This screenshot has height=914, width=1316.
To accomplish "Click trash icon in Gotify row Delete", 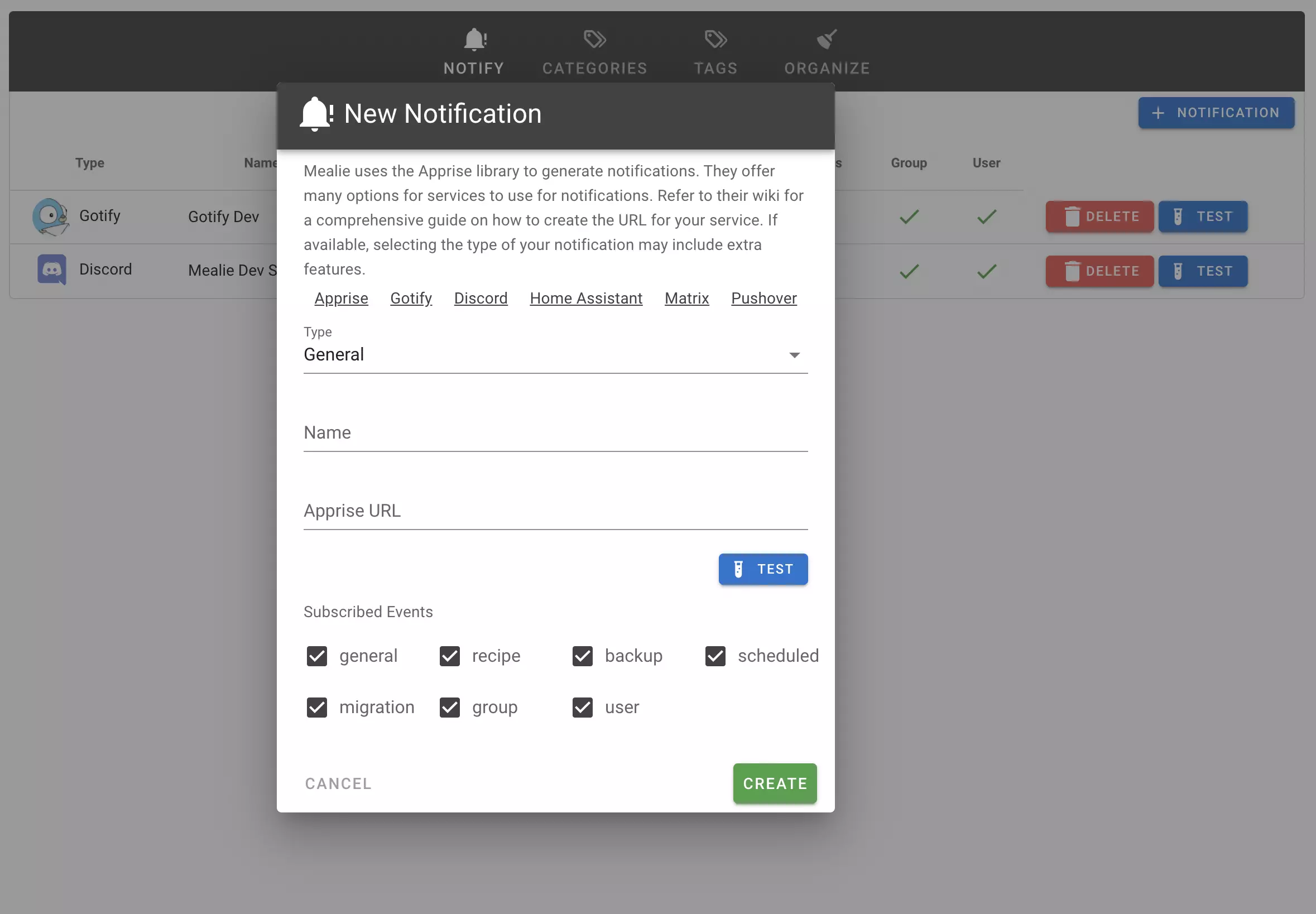I will [x=1072, y=217].
